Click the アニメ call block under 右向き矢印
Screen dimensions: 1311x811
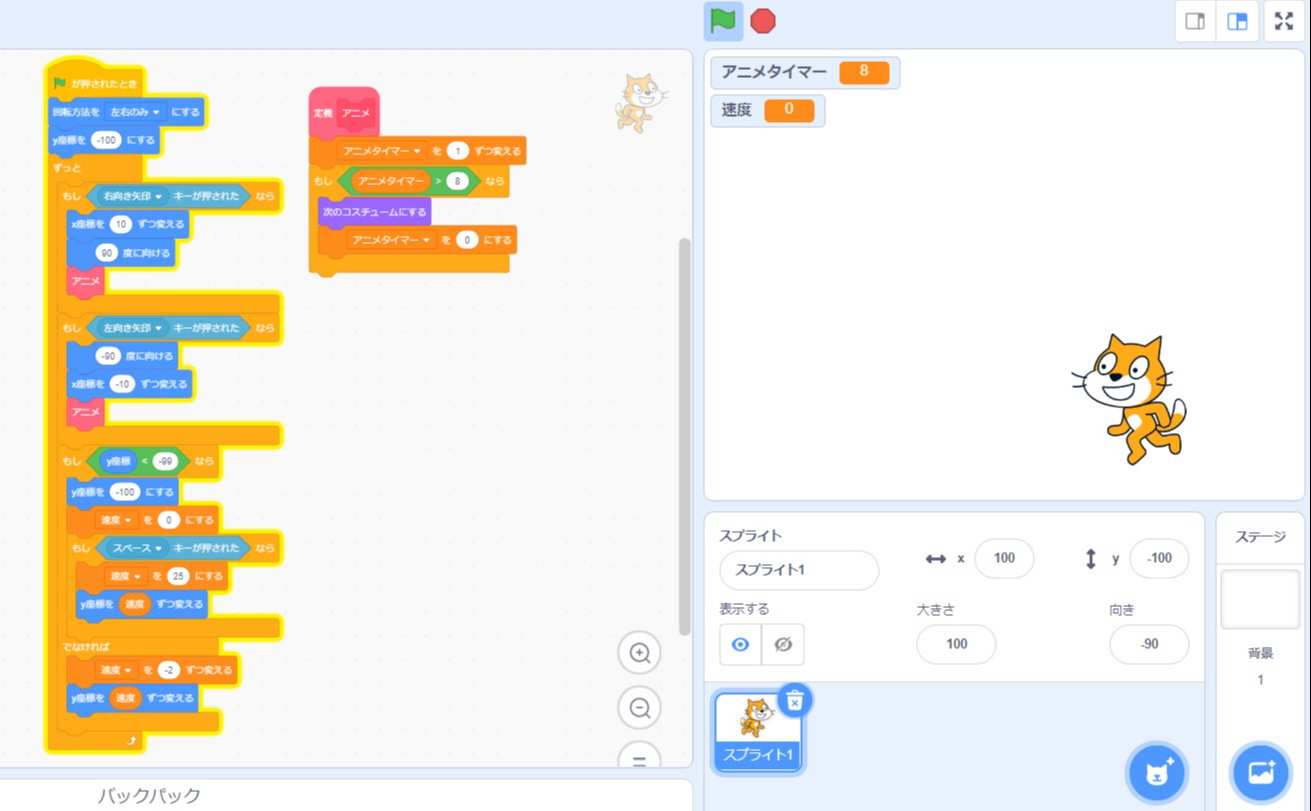(x=86, y=282)
